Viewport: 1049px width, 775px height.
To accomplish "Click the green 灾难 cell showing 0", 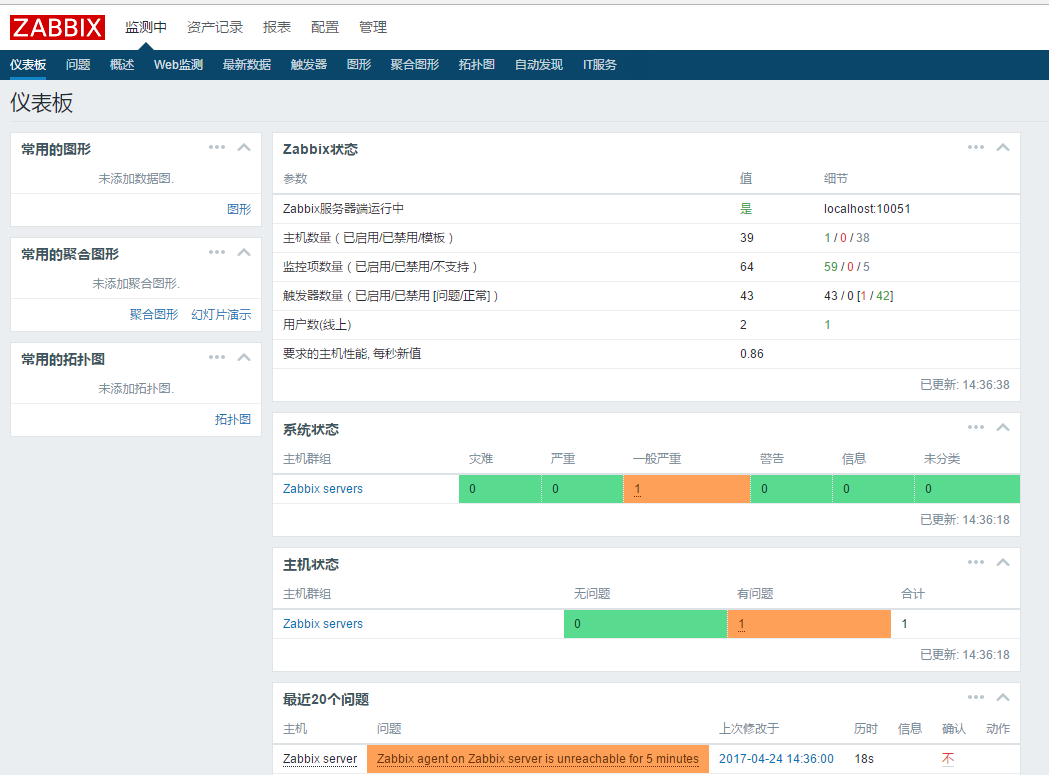I will pyautogui.click(x=500, y=489).
